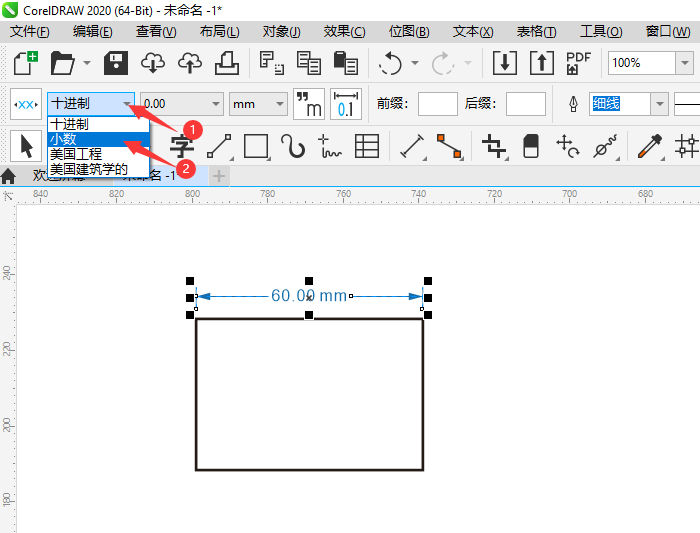Click the 后缀 suffix input field
The image size is (700, 533).
pyautogui.click(x=525, y=104)
